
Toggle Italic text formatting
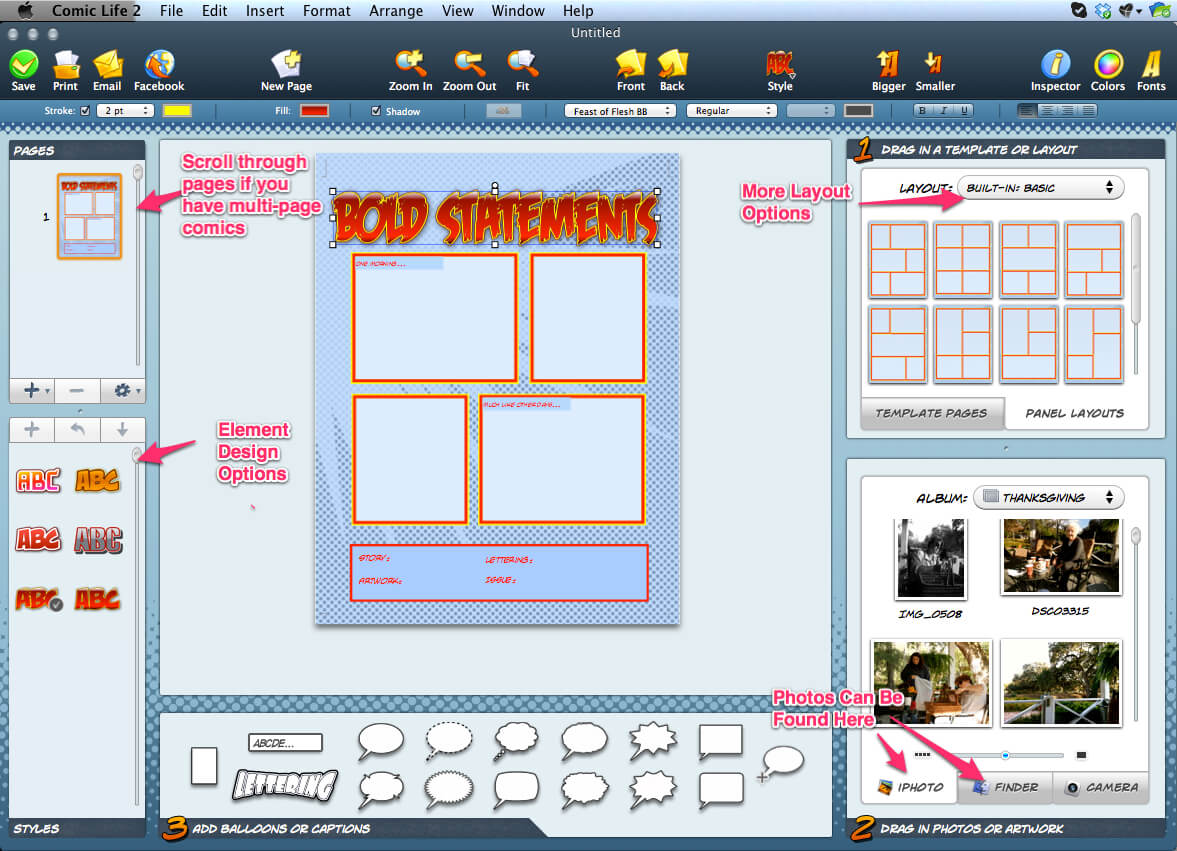point(944,110)
